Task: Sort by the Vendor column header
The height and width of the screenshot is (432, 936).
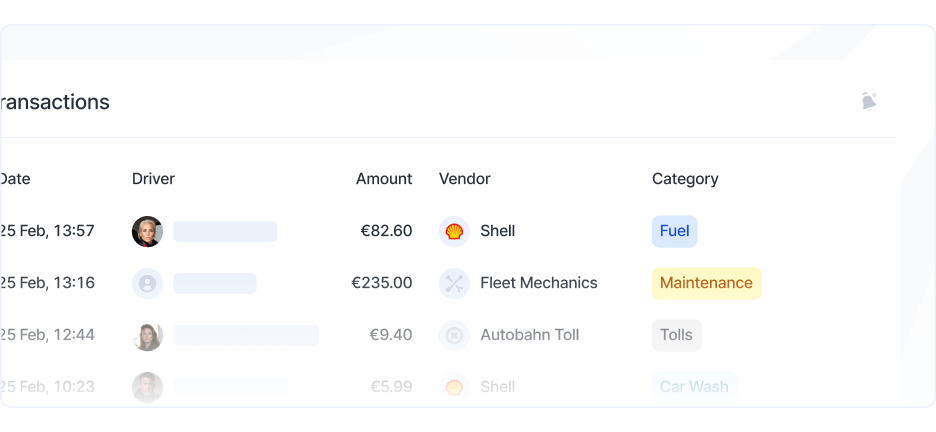Action: tap(464, 179)
